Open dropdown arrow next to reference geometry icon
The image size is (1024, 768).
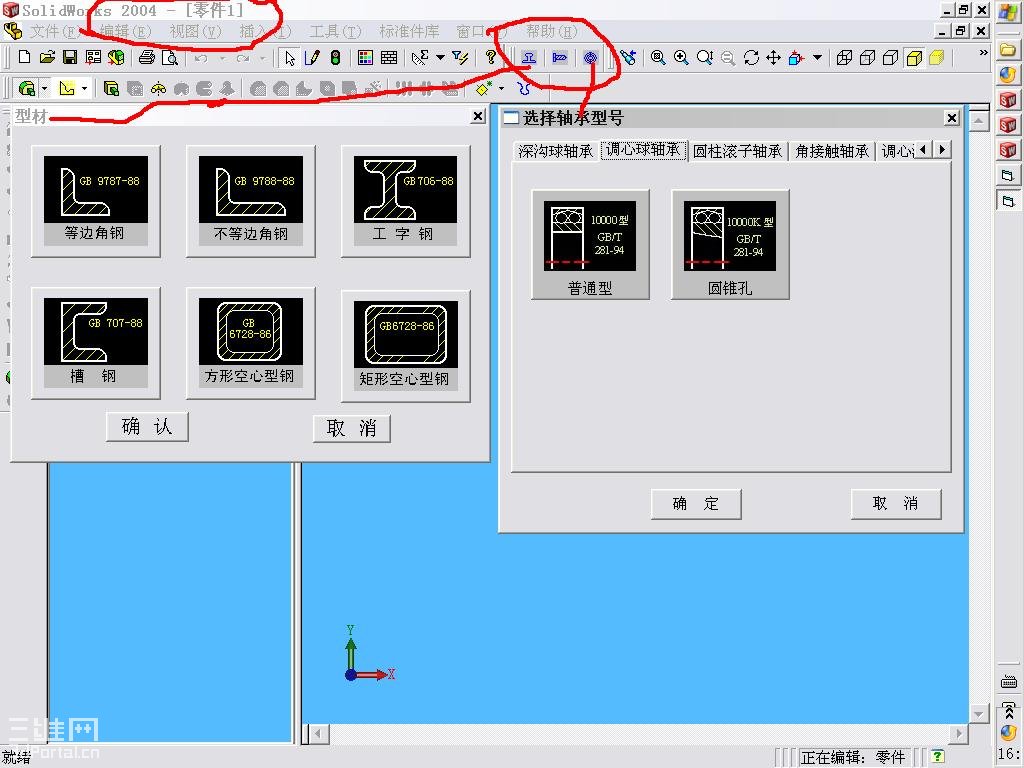(501, 88)
